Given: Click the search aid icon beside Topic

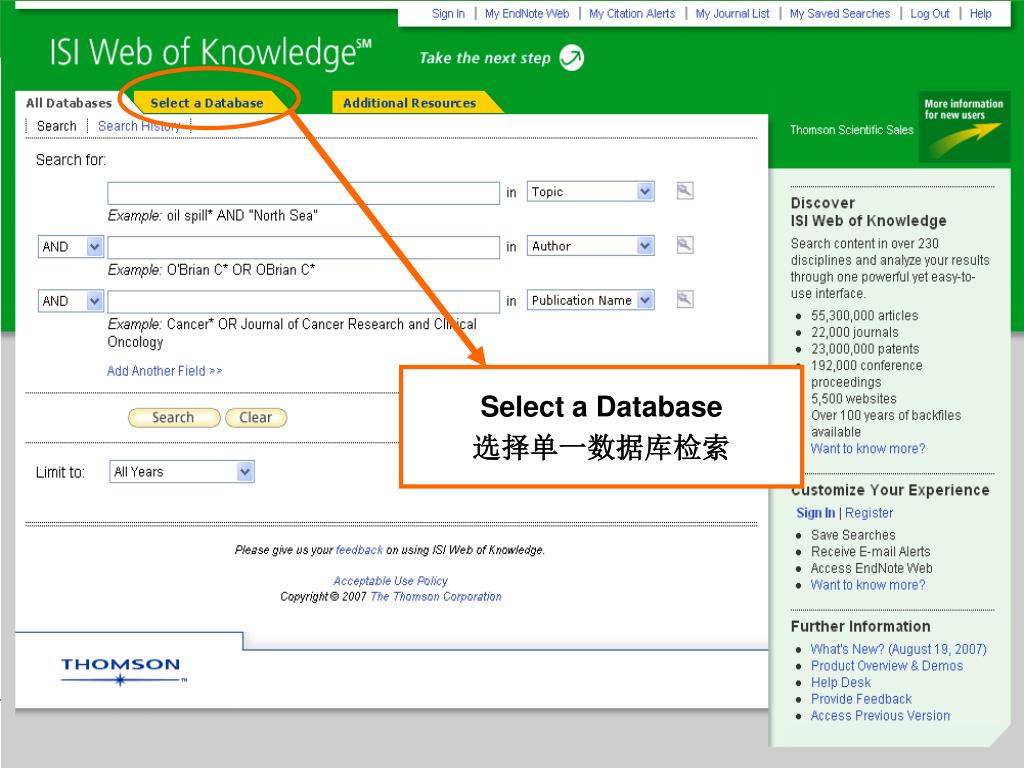Looking at the screenshot, I should click(x=684, y=191).
